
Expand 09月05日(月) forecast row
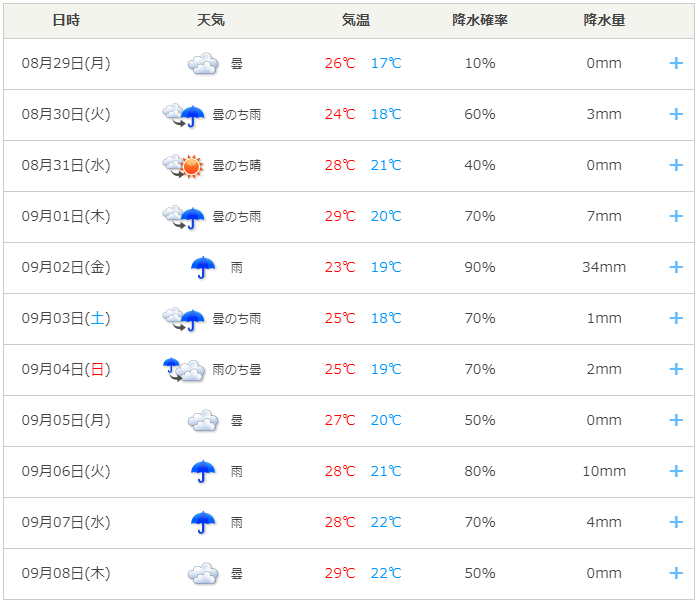676,420
